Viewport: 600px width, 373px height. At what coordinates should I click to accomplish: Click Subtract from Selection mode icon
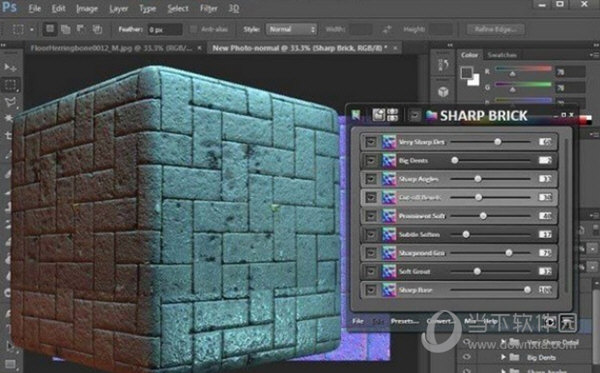pyautogui.click(x=81, y=29)
